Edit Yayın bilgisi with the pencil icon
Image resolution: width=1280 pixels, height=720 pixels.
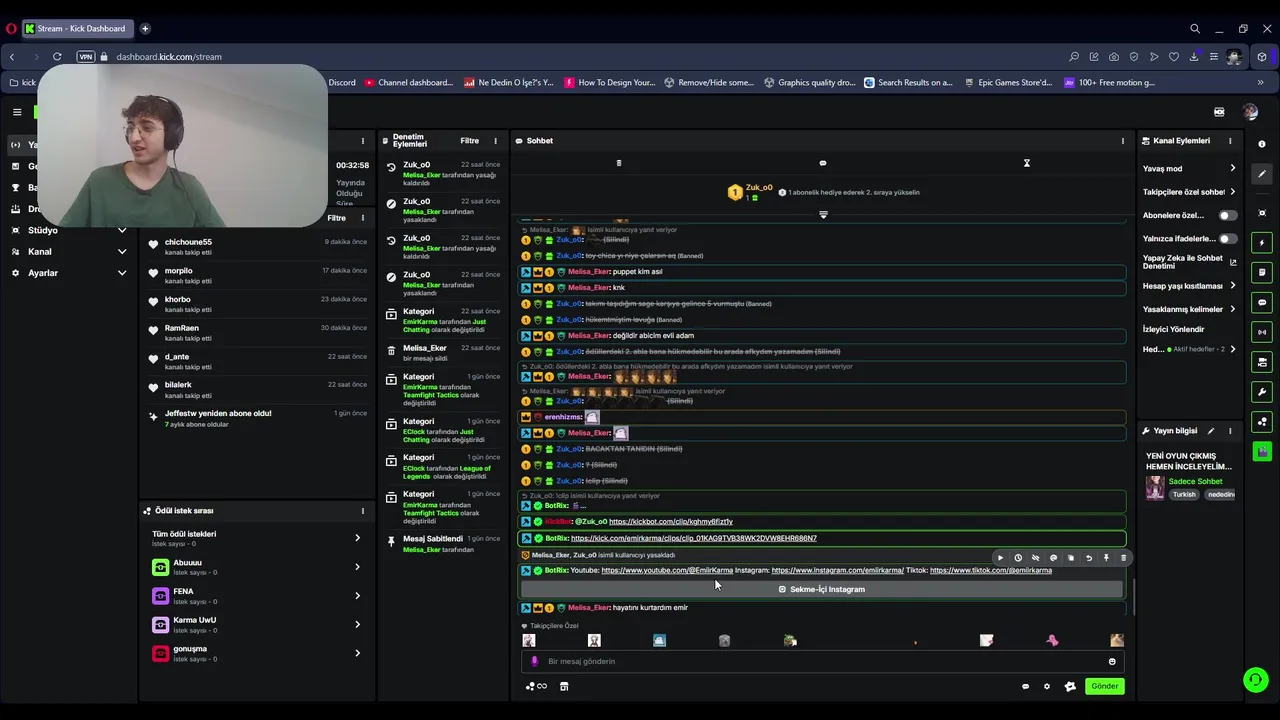coord(1210,431)
